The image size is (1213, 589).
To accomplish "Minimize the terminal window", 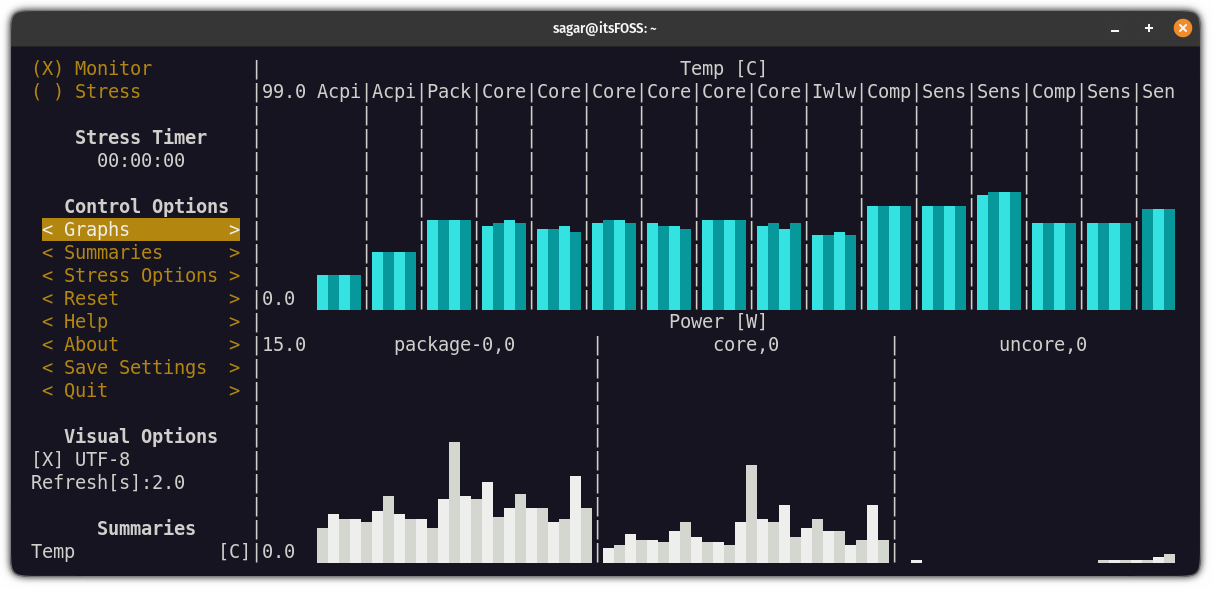I will pyautogui.click(x=1113, y=27).
